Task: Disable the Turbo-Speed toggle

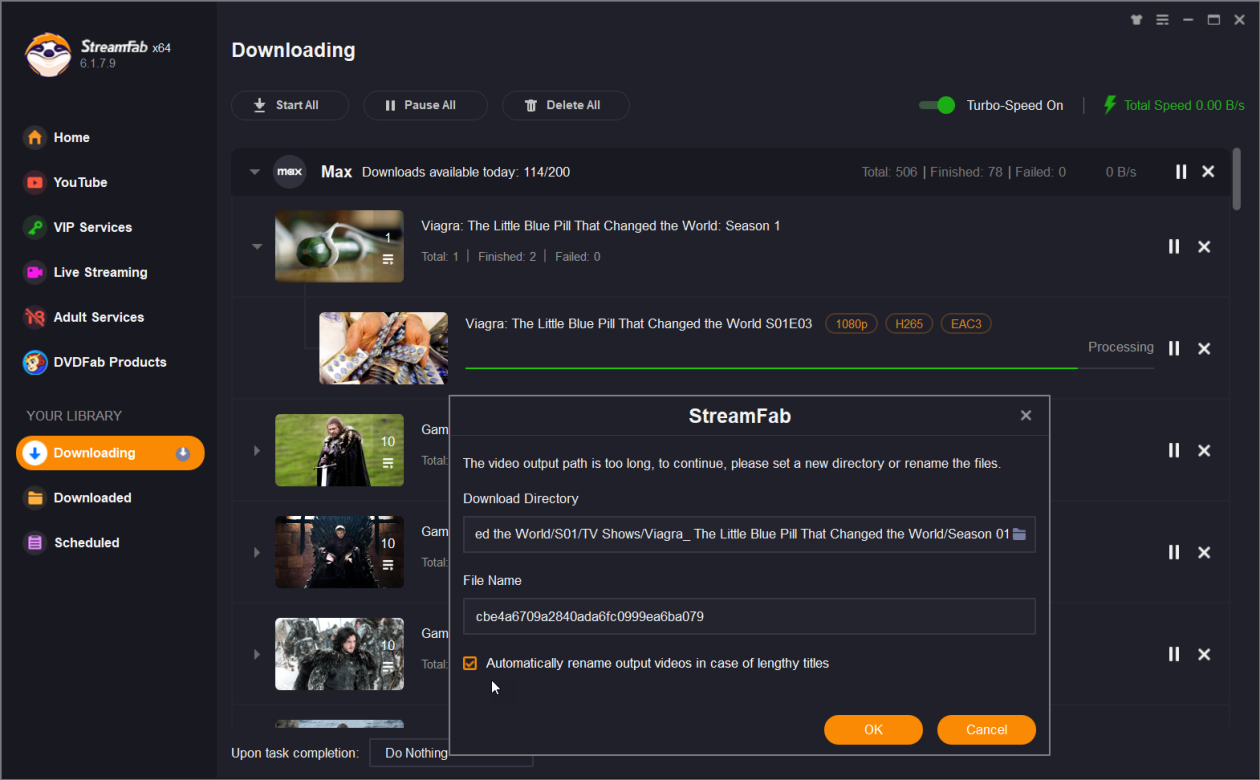Action: tap(937, 105)
